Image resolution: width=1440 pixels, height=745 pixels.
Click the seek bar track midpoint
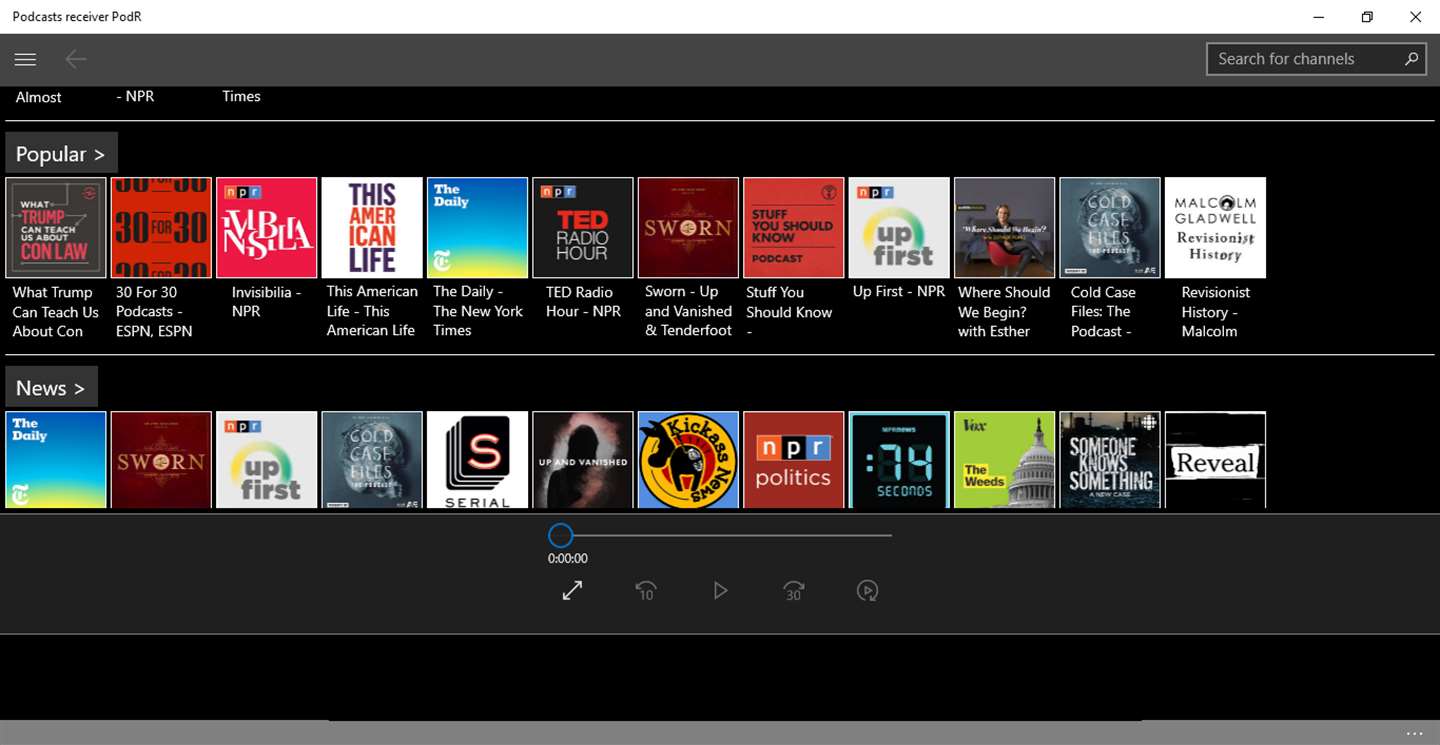pyautogui.click(x=720, y=535)
